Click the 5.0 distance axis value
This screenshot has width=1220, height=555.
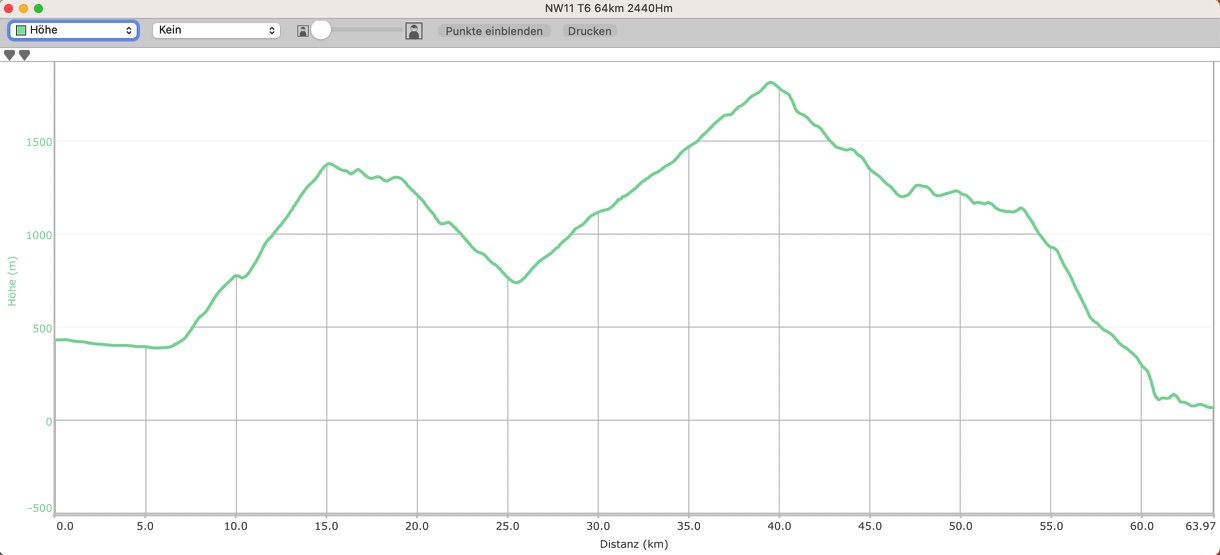click(x=146, y=526)
